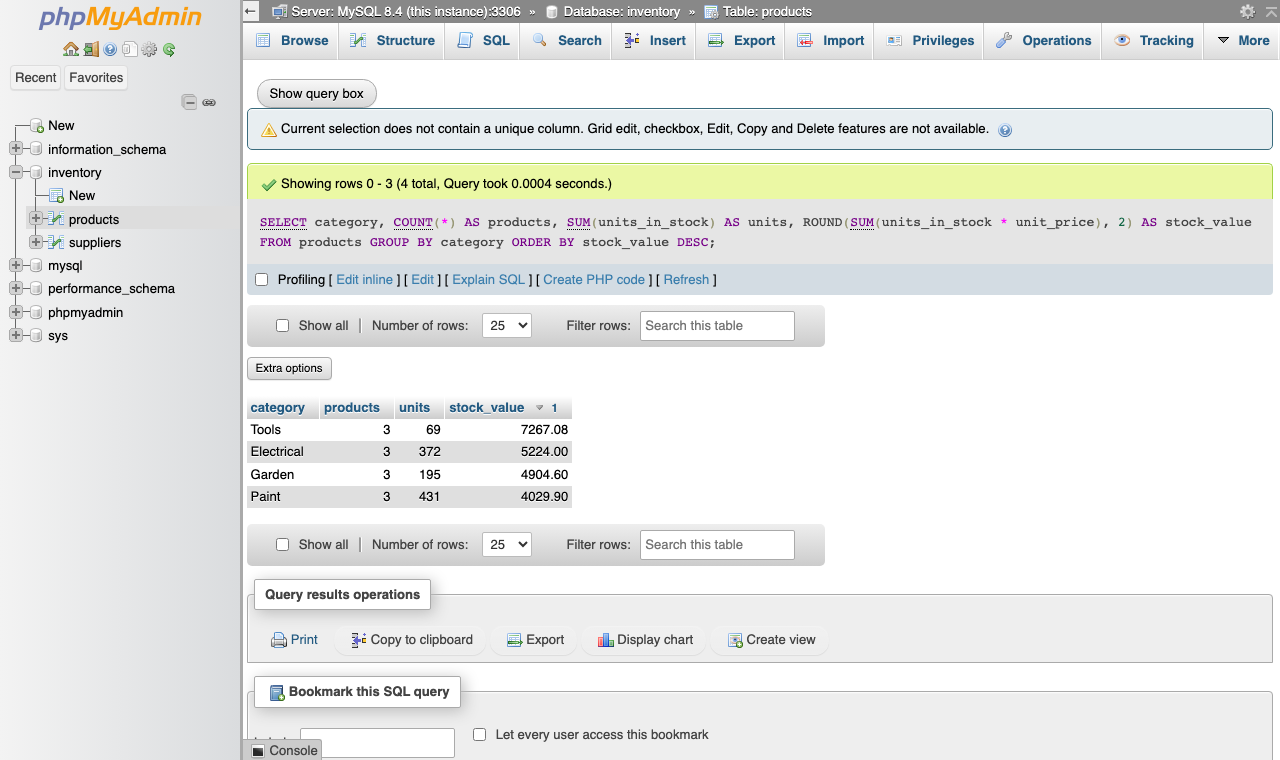The width and height of the screenshot is (1280, 760).
Task: Open the More tab dropdown
Action: tap(1243, 41)
